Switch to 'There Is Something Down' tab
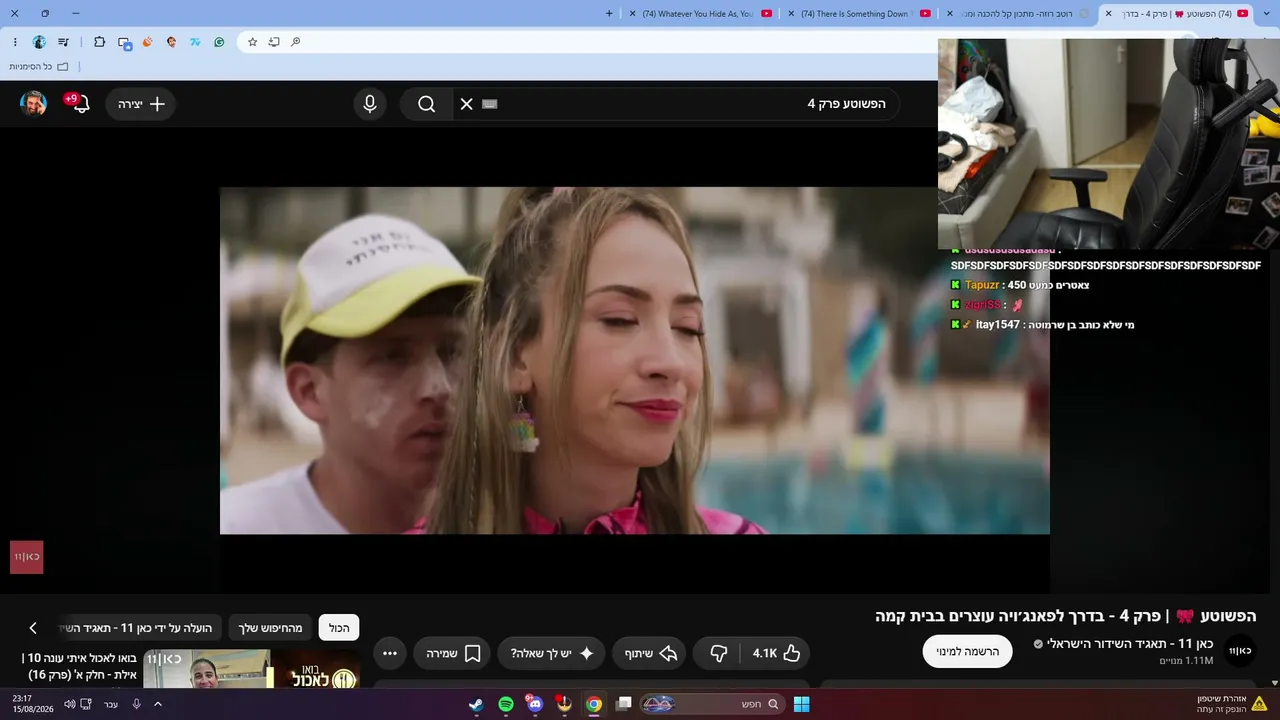The width and height of the screenshot is (1280, 720). click(860, 13)
